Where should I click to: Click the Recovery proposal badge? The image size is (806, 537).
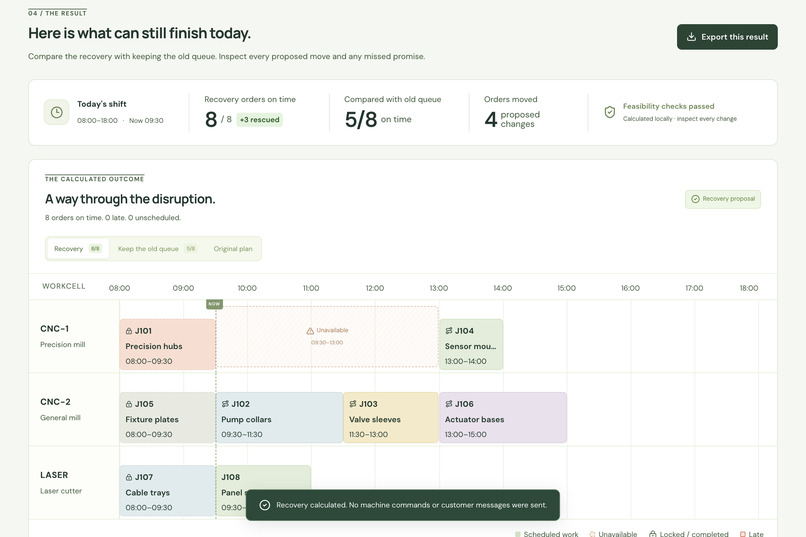723,199
